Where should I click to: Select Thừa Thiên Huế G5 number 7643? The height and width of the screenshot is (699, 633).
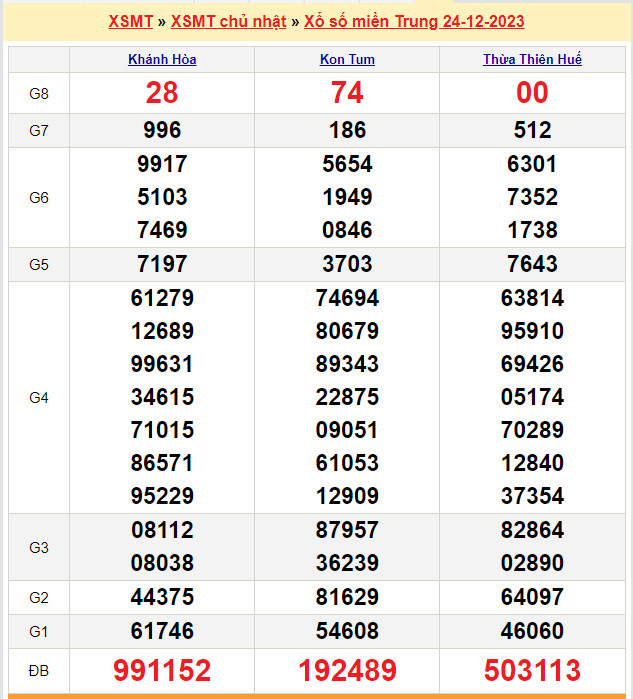(532, 264)
